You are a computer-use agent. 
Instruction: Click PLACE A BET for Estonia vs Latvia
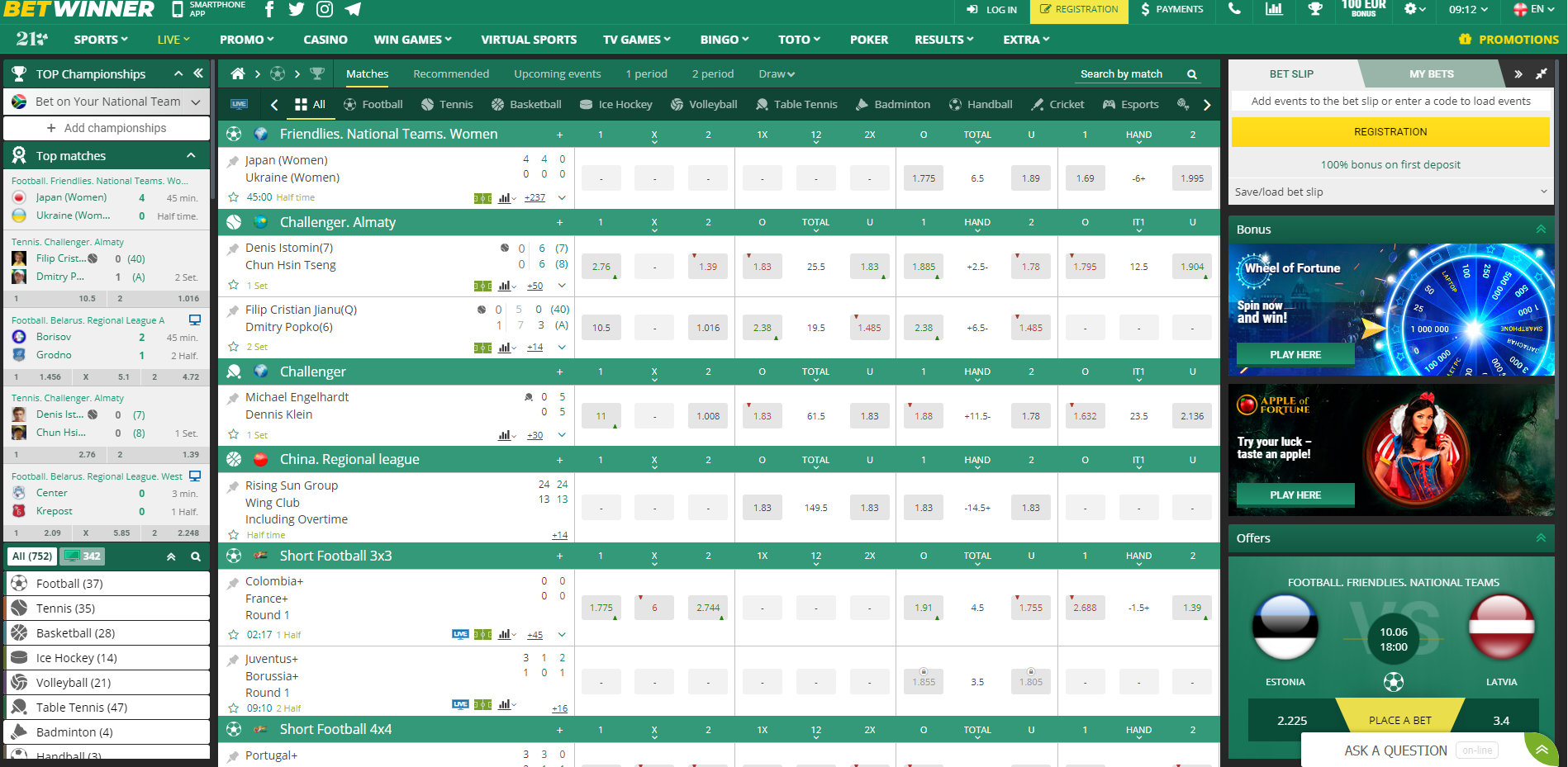[1399, 720]
